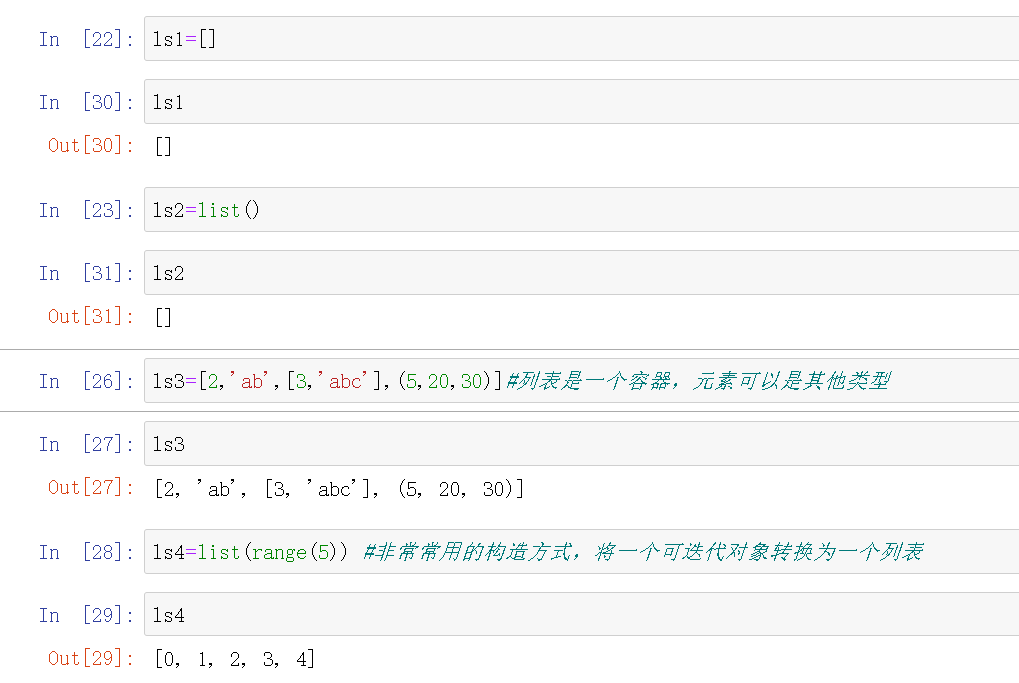The image size is (1019, 683).
Task: Click the Out[29] prompt label
Action: click(91, 659)
